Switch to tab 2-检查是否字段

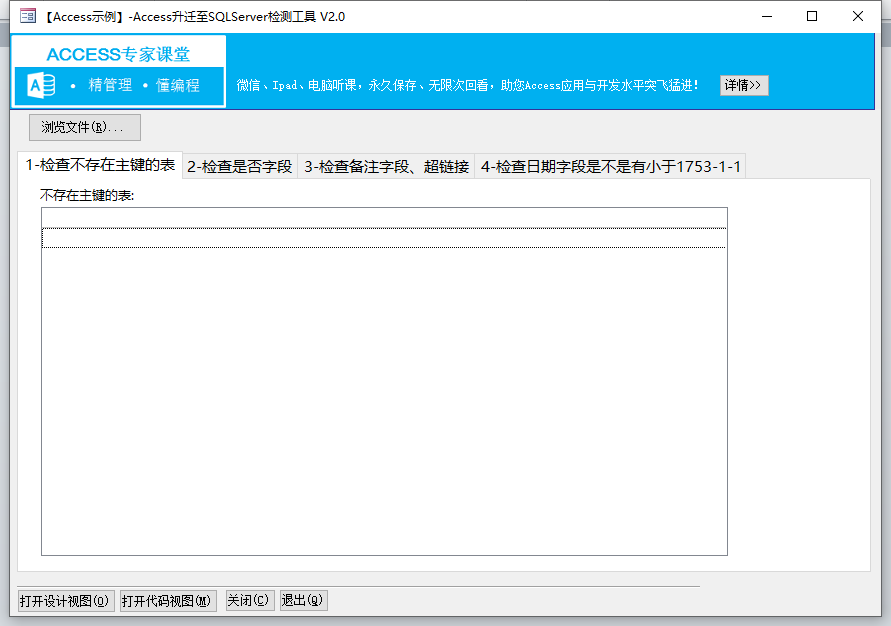[x=240, y=166]
